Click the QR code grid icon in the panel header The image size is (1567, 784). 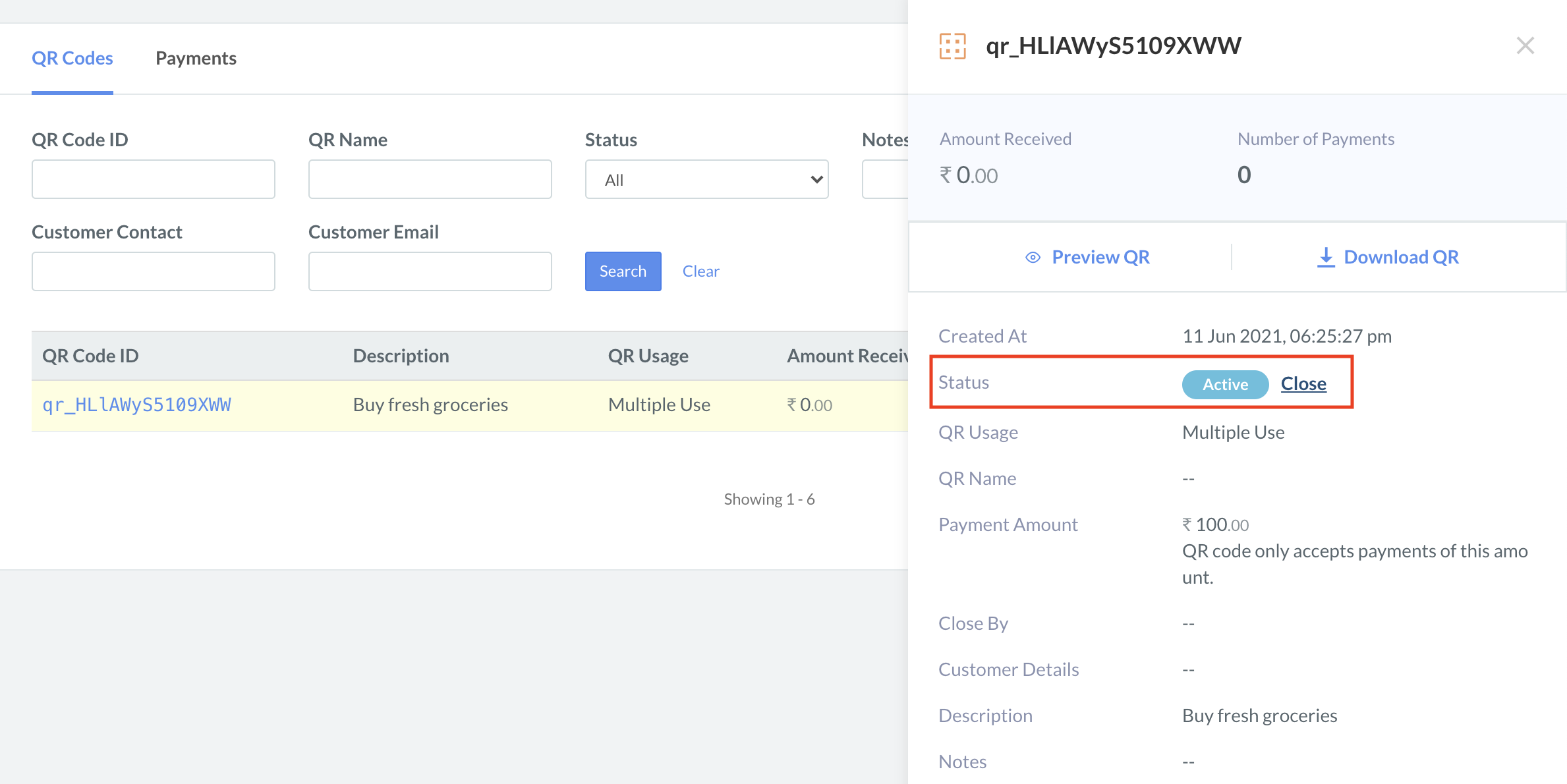[952, 46]
